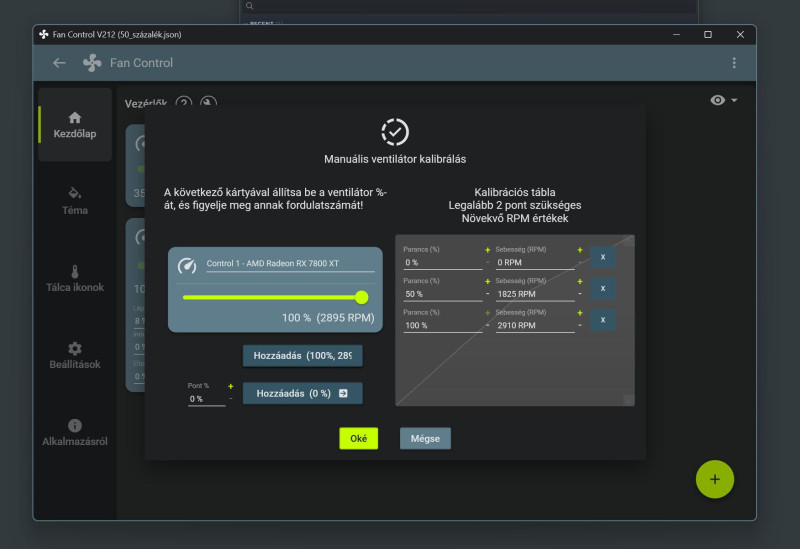Click the 0 % Parancs field
This screenshot has width=800, height=549.
pyautogui.click(x=442, y=263)
